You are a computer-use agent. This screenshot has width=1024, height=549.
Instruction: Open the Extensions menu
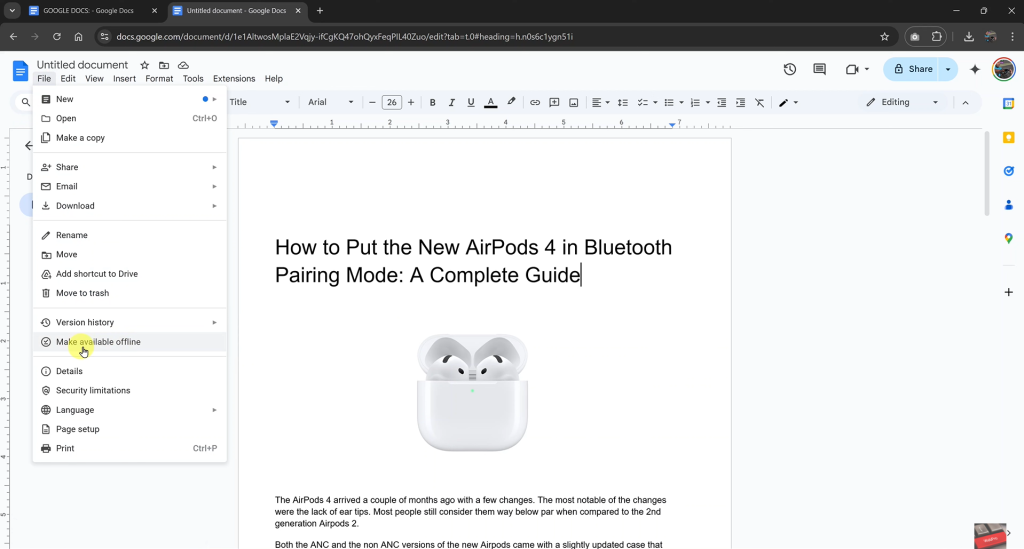(234, 78)
